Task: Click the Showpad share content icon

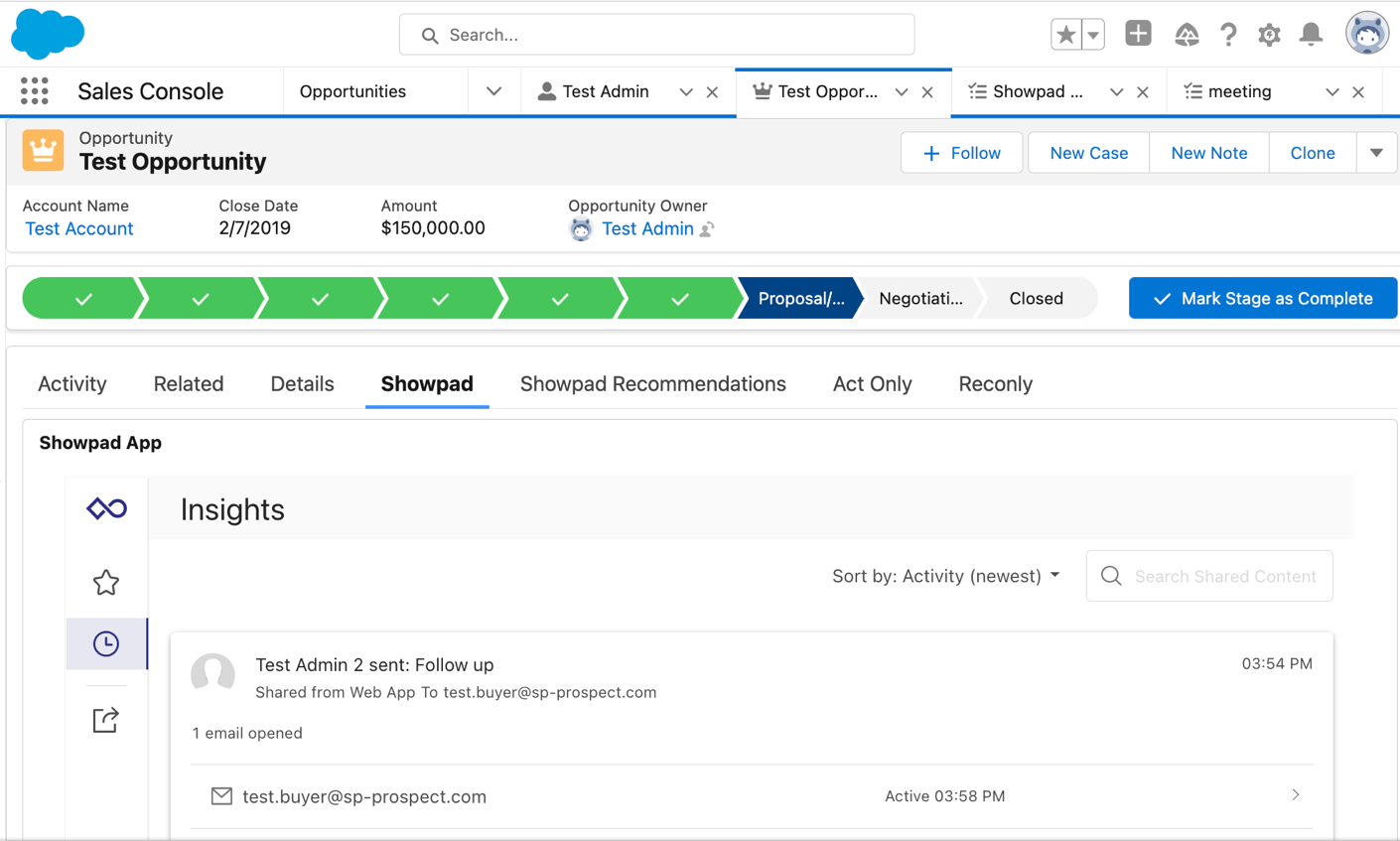Action: (105, 720)
